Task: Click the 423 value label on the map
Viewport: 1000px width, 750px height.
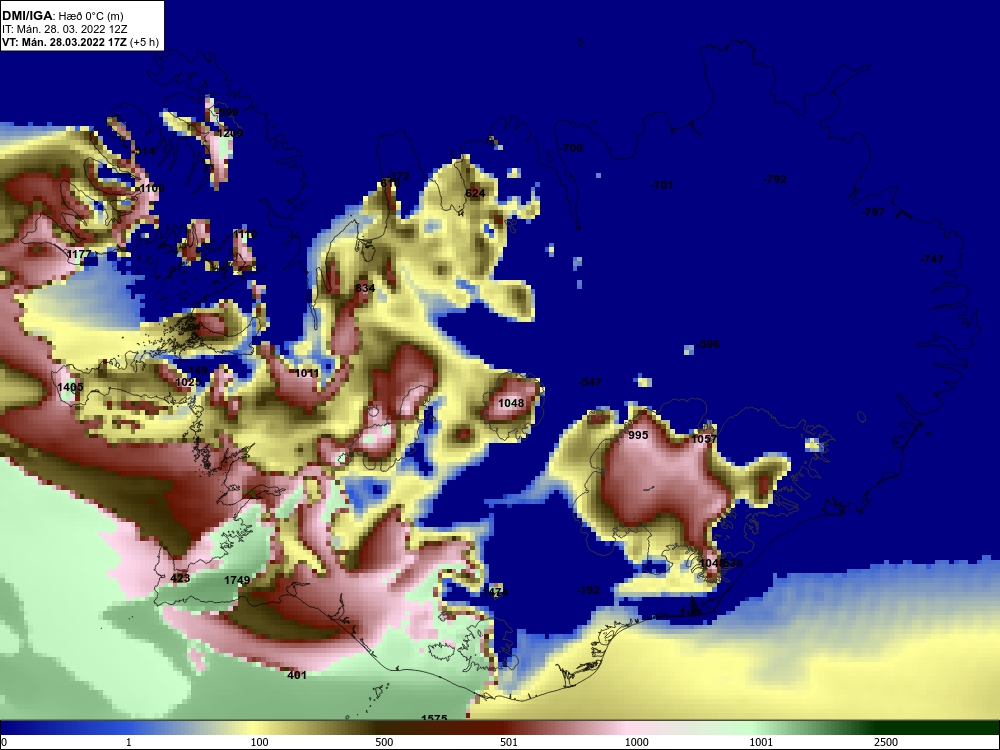Action: [x=180, y=578]
